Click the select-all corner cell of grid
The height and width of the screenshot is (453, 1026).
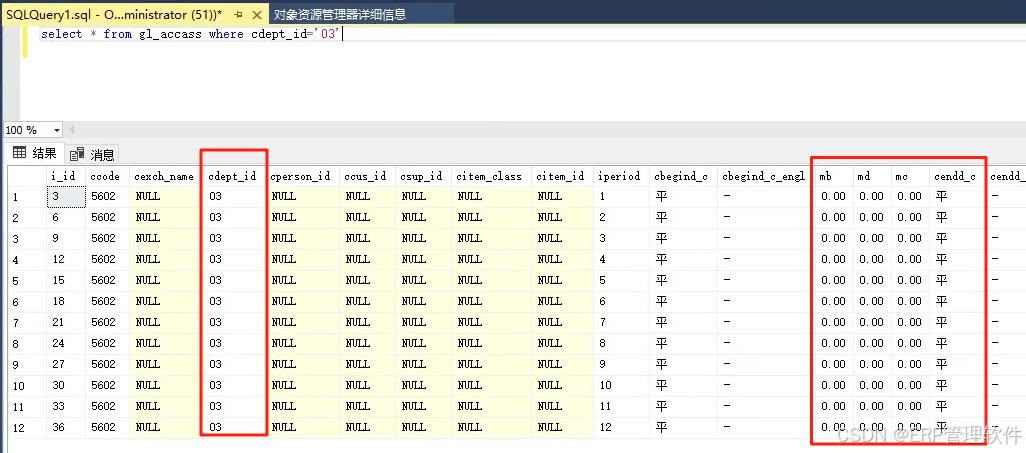(27, 177)
